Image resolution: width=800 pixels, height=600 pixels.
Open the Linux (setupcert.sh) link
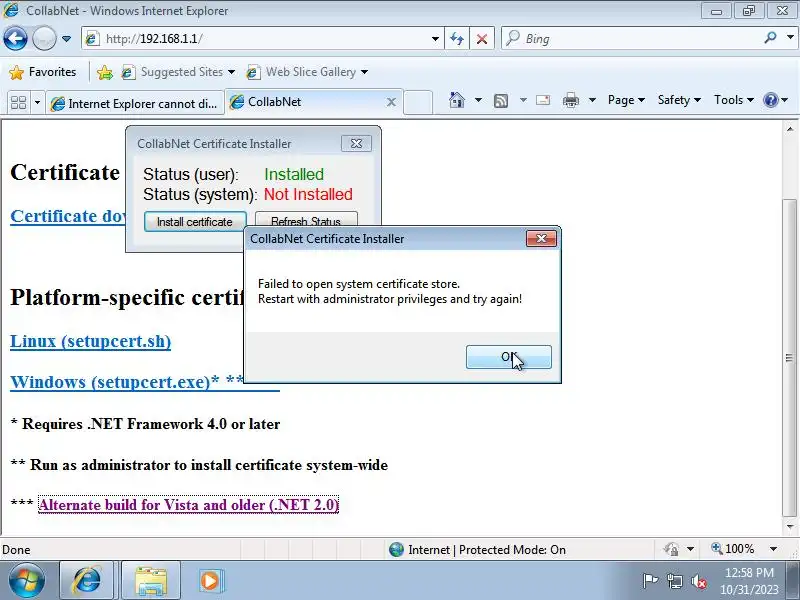(x=90, y=341)
